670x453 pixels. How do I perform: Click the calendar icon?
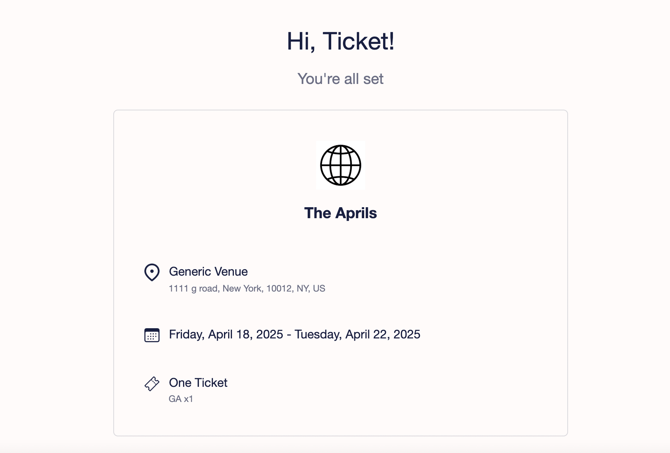152,335
